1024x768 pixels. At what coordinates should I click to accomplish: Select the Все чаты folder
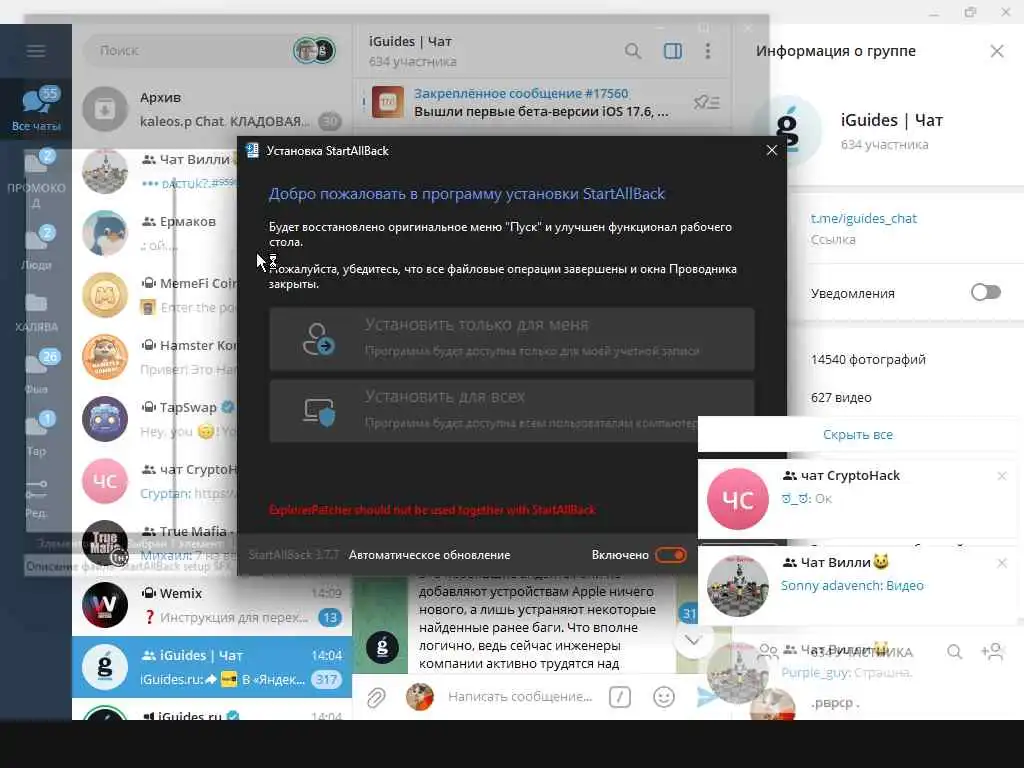click(x=36, y=108)
